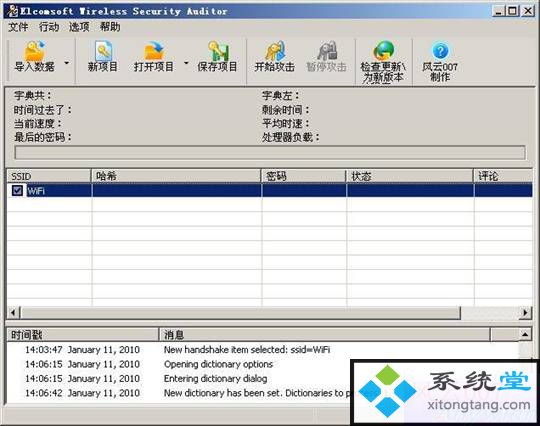Open the 帮助 menu
Image resolution: width=540 pixels, height=426 pixels.
click(x=110, y=27)
